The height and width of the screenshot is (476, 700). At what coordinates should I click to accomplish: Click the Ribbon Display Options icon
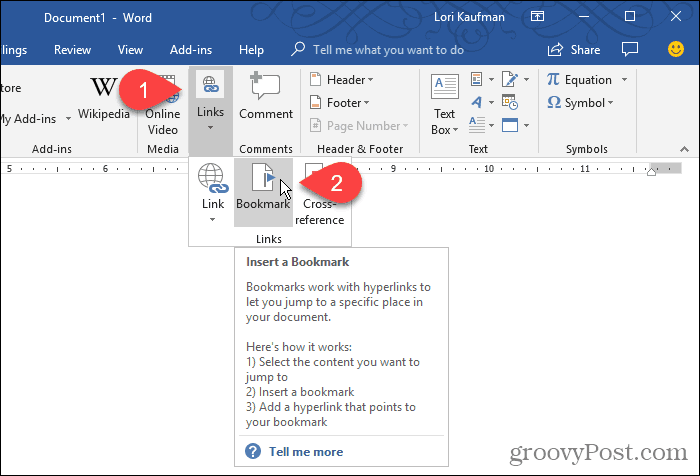point(537,17)
